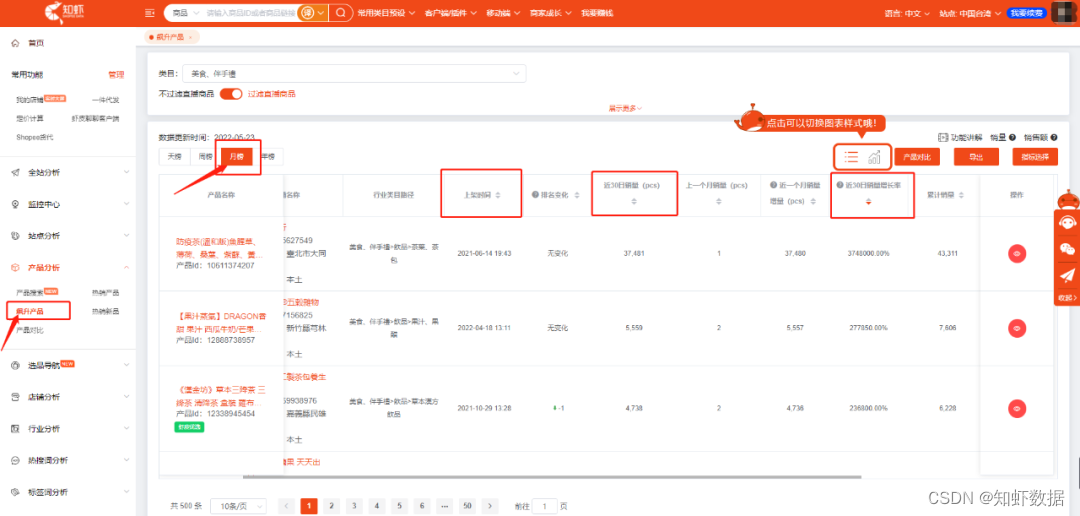Collapse sidebar with the hamburger menu icon
The width and height of the screenshot is (1080, 516).
point(150,13)
